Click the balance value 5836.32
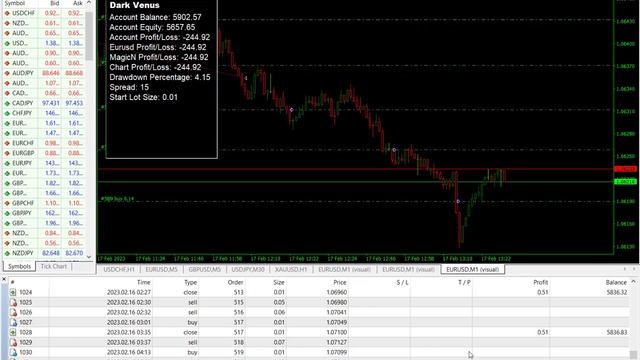Image resolution: width=640 pixels, height=360 pixels. (617, 292)
